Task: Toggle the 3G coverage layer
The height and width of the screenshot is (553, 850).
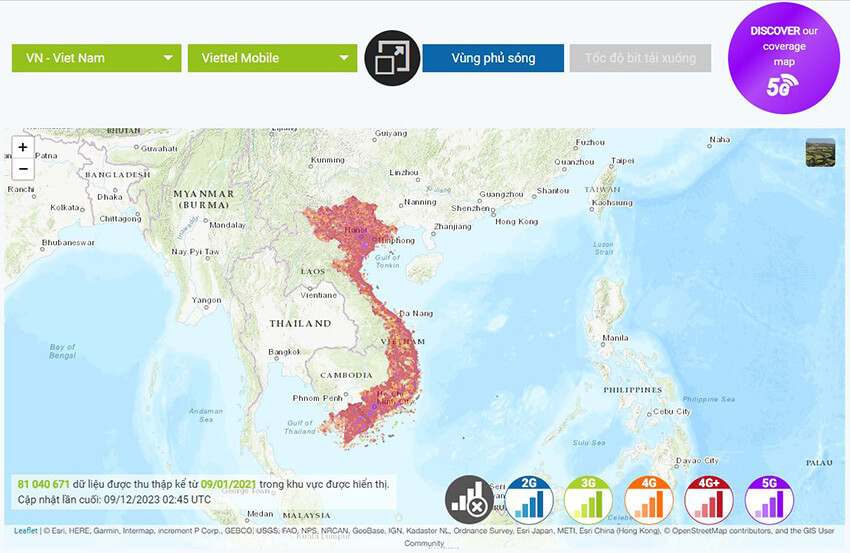Action: pos(587,497)
